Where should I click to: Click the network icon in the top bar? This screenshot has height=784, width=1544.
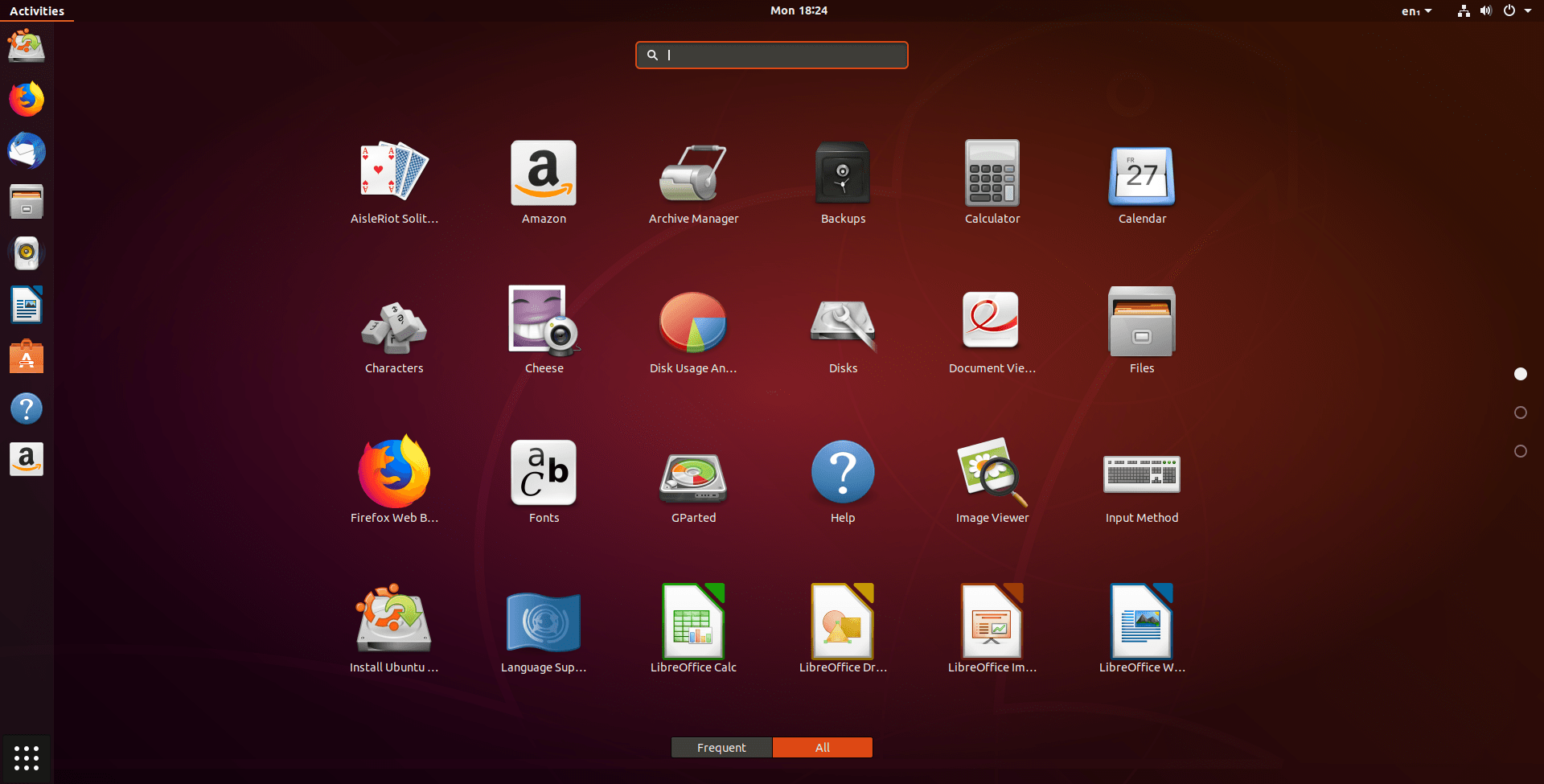point(1464,10)
